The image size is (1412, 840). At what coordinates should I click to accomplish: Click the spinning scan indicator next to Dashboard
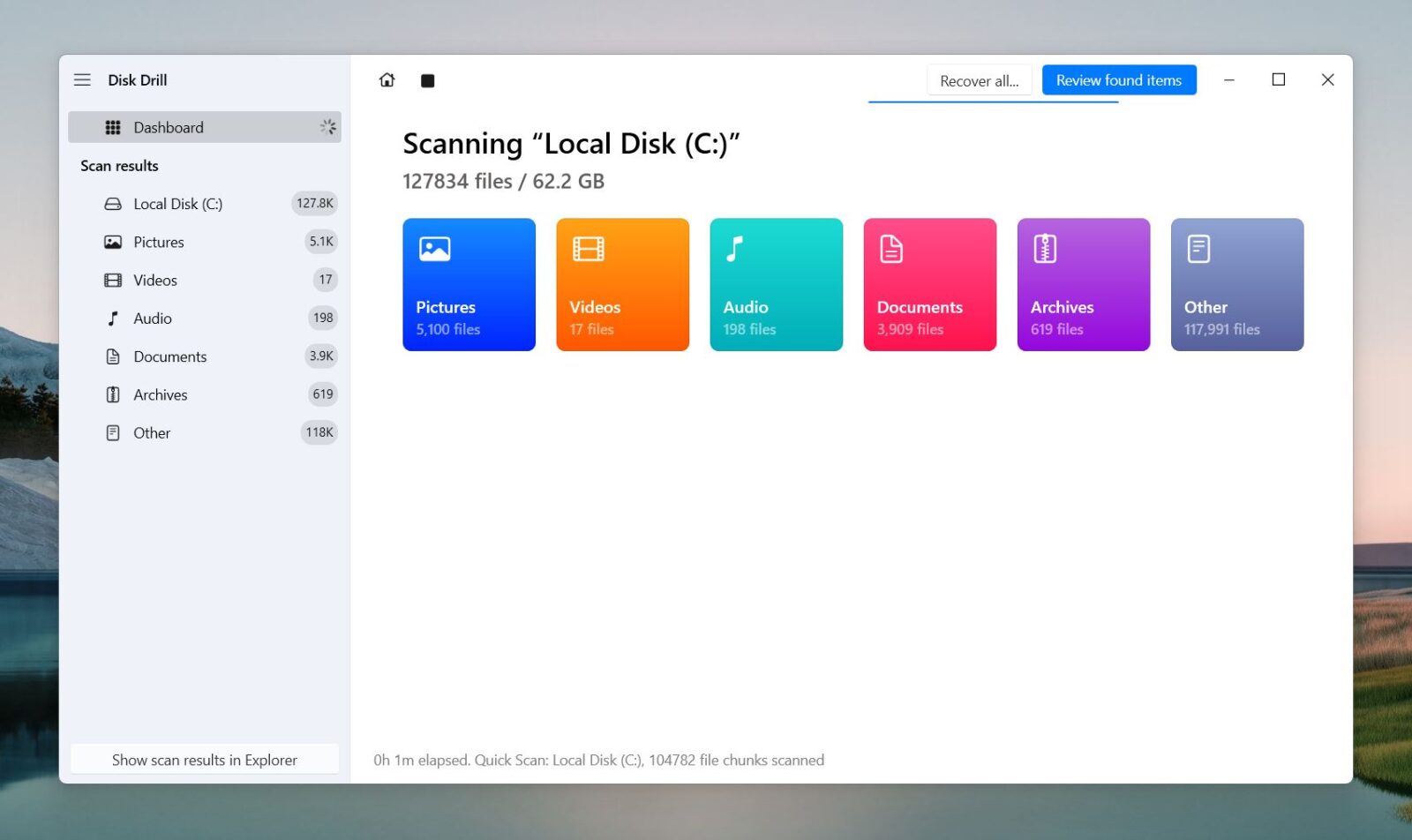click(x=327, y=126)
